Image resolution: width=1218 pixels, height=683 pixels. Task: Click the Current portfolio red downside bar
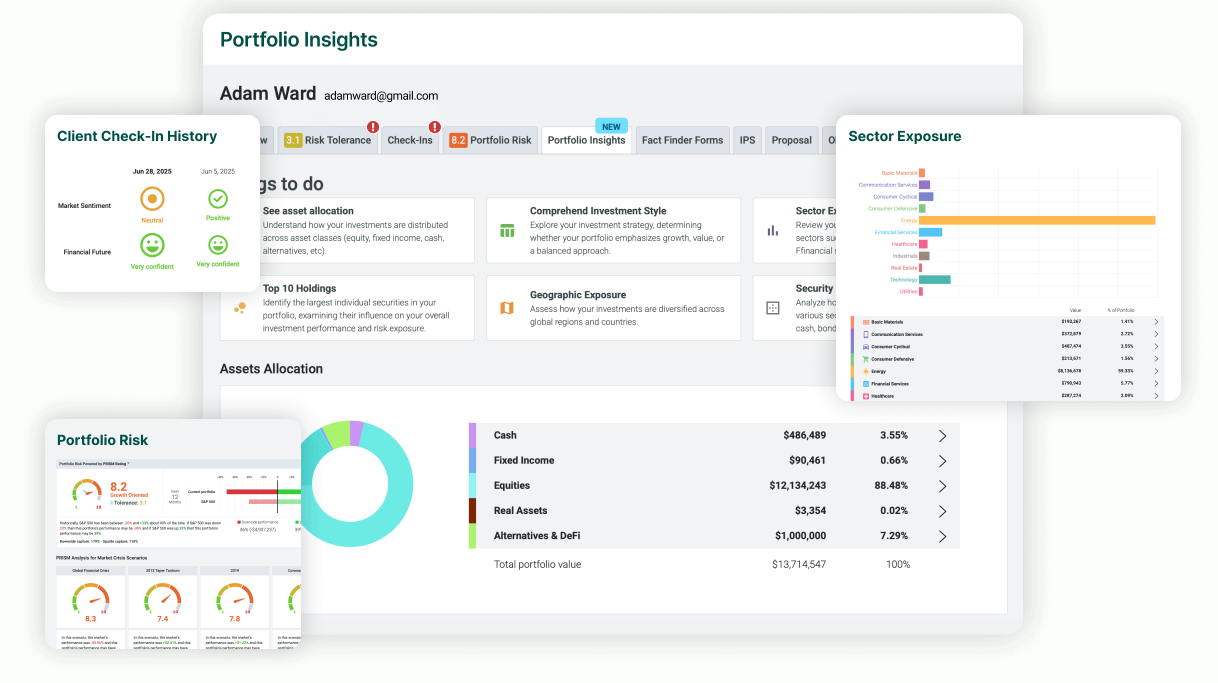click(251, 491)
